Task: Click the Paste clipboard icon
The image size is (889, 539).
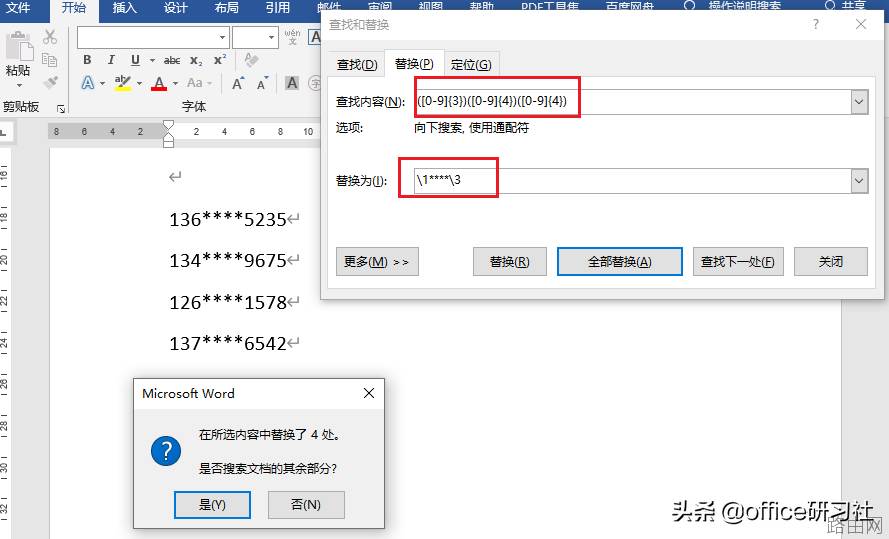Action: (x=18, y=46)
